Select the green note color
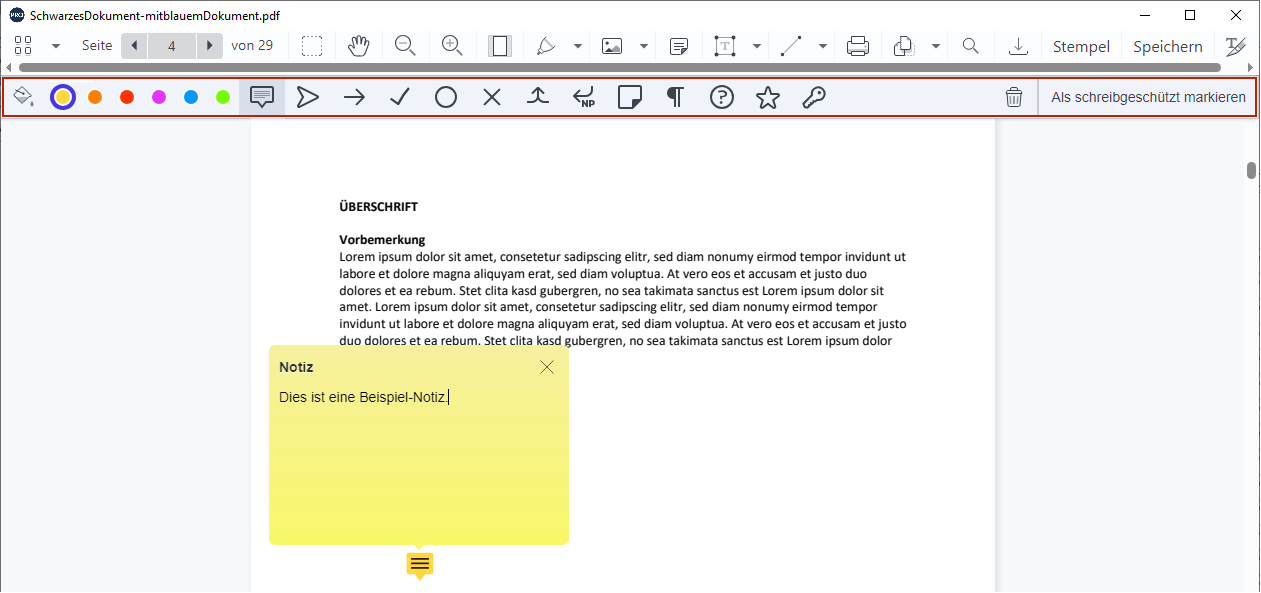The image size is (1261, 593). point(223,97)
